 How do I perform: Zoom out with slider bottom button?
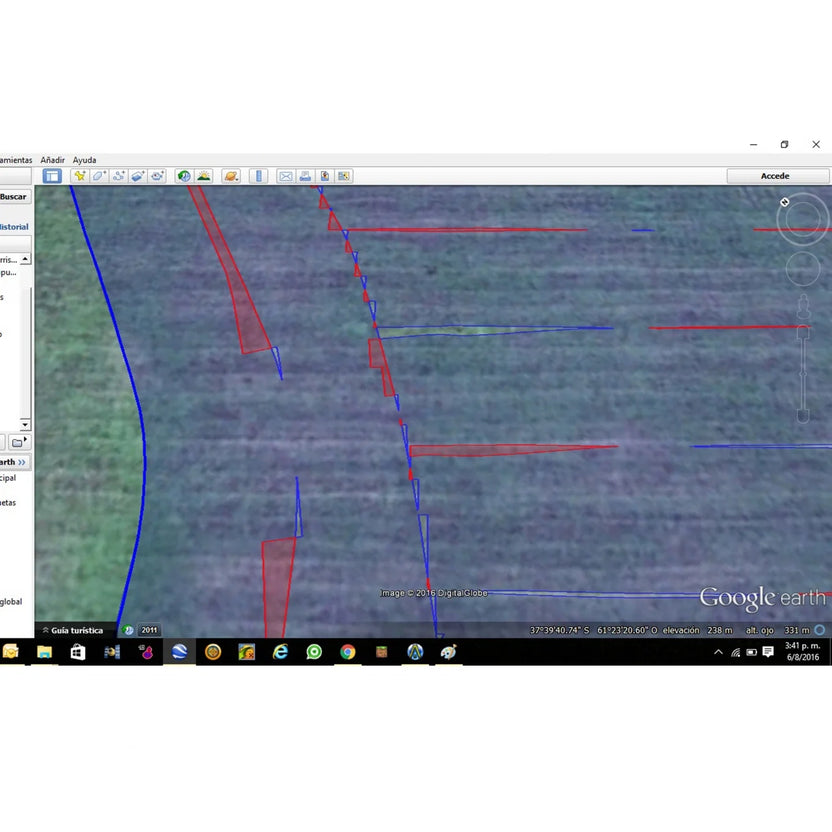pyautogui.click(x=803, y=416)
